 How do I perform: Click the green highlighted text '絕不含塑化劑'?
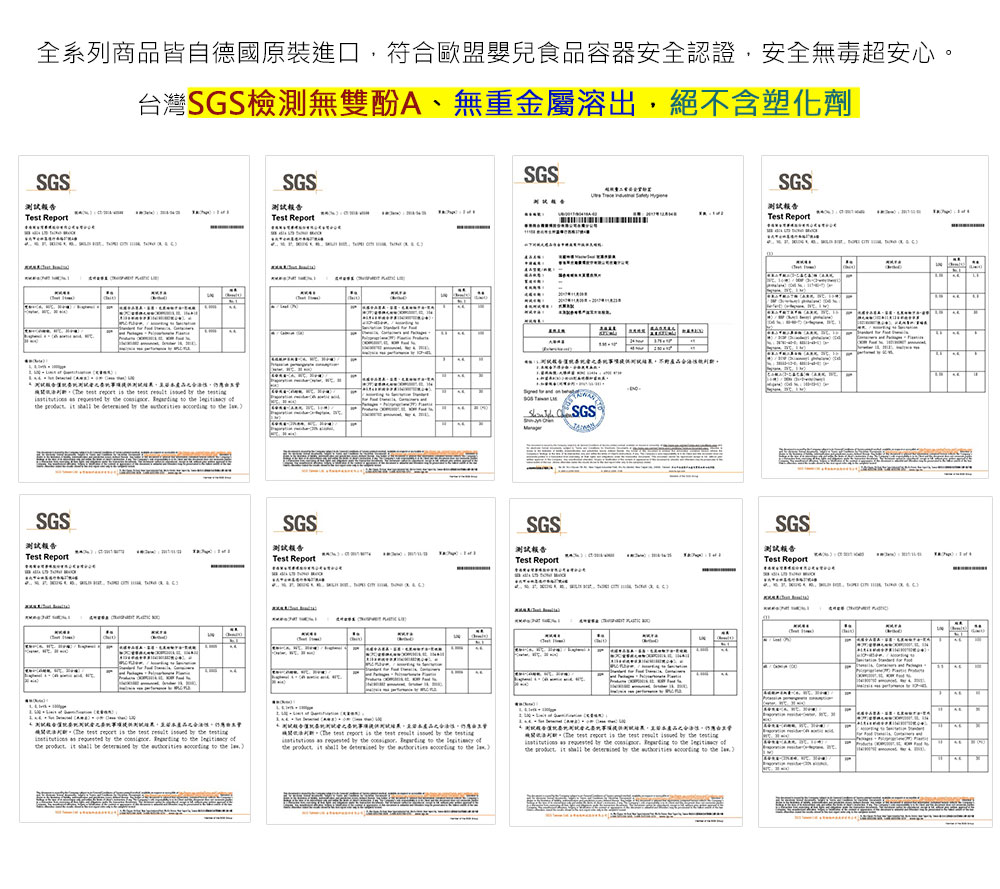point(761,103)
